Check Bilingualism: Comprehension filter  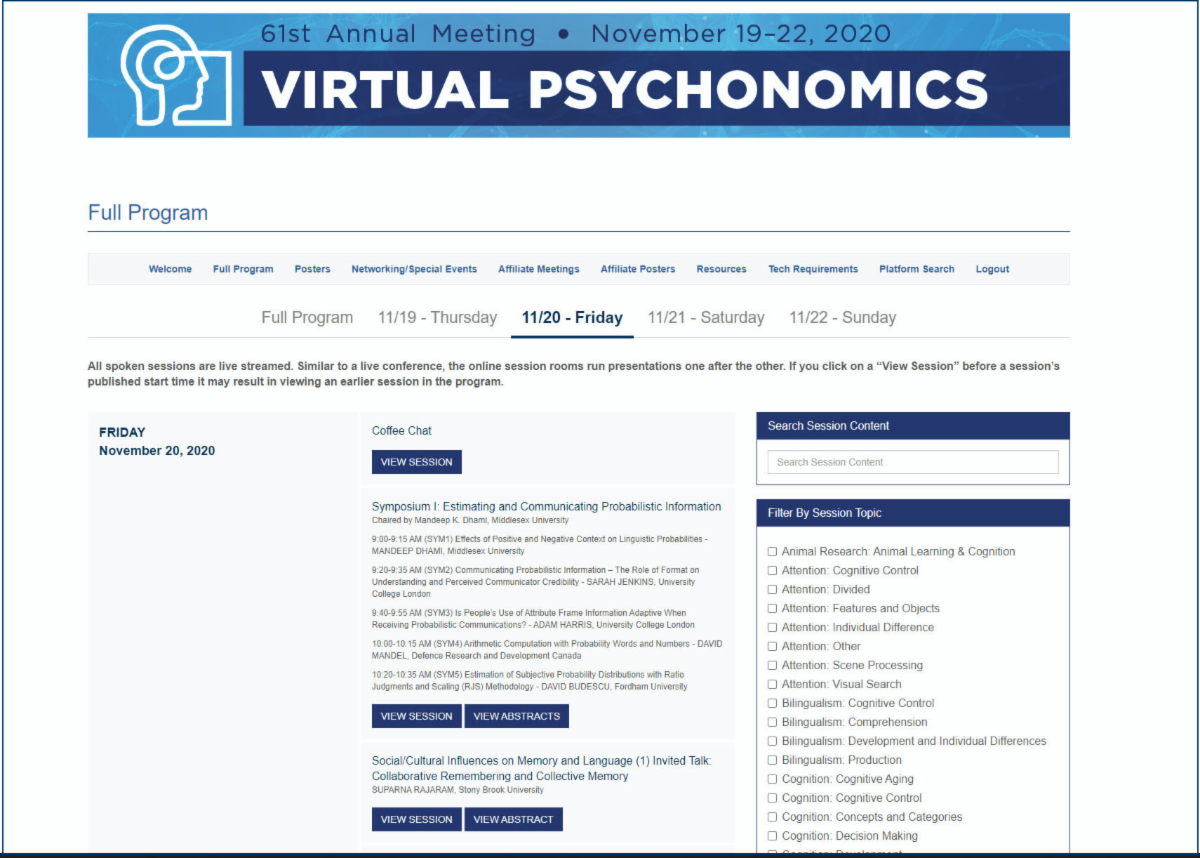(x=772, y=723)
